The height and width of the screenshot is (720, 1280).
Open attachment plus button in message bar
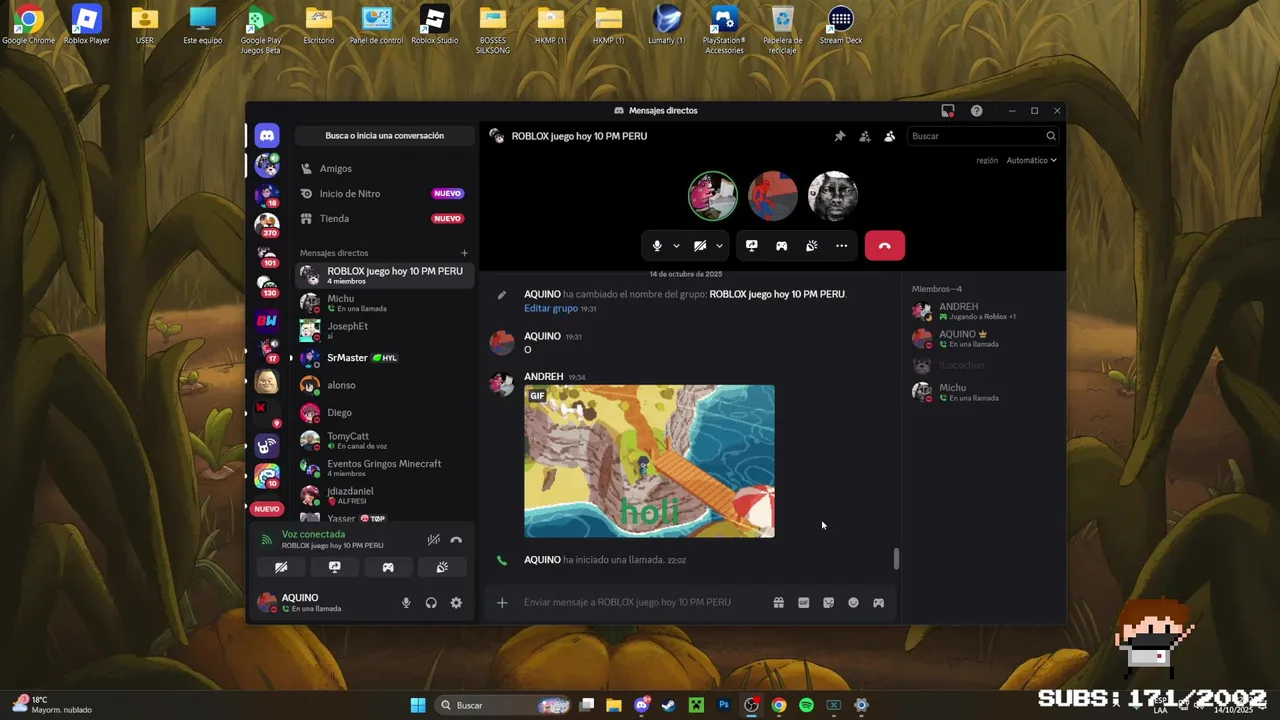pyautogui.click(x=502, y=603)
